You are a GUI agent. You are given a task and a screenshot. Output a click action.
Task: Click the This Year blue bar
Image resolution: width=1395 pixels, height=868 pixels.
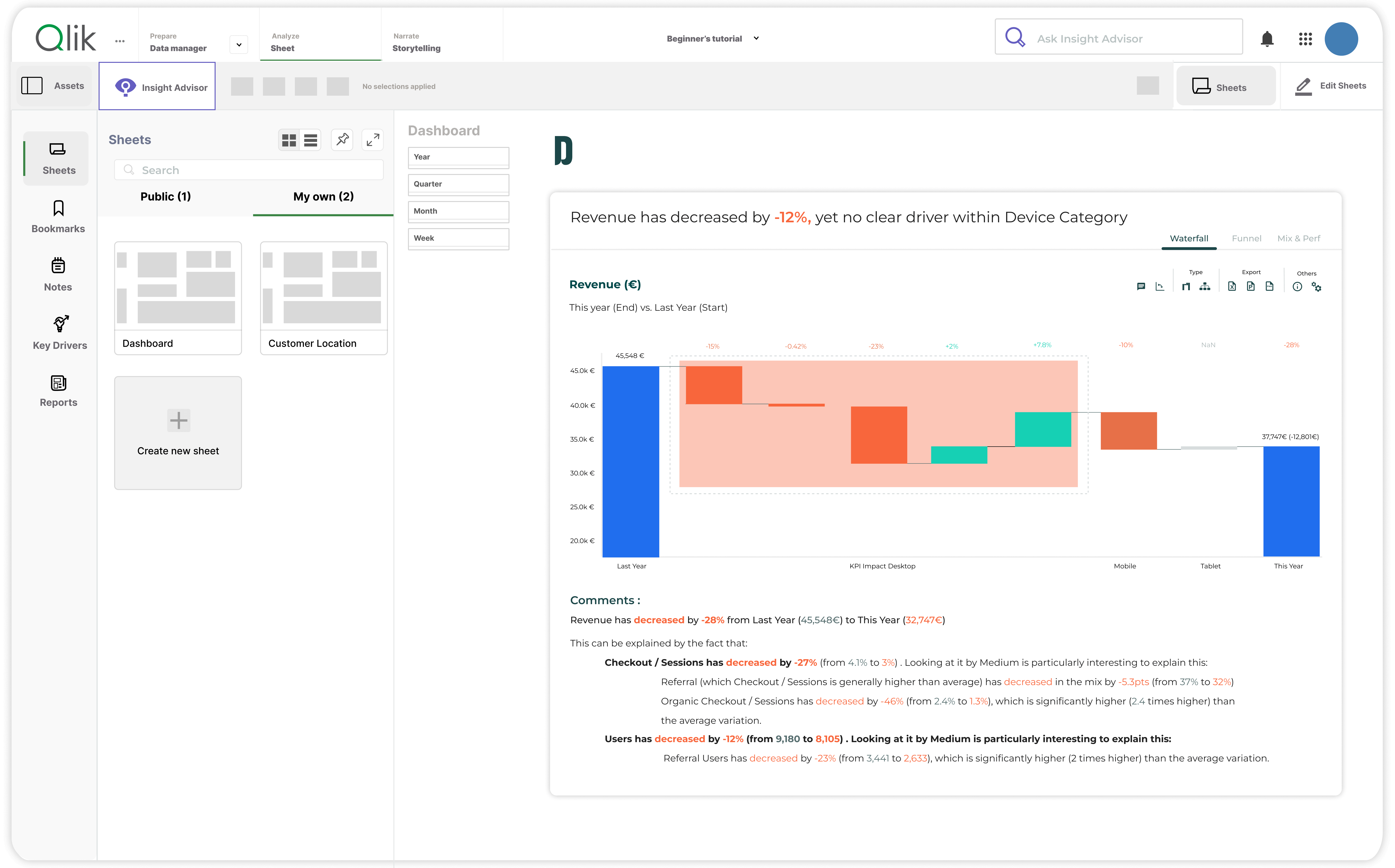pos(1291,501)
